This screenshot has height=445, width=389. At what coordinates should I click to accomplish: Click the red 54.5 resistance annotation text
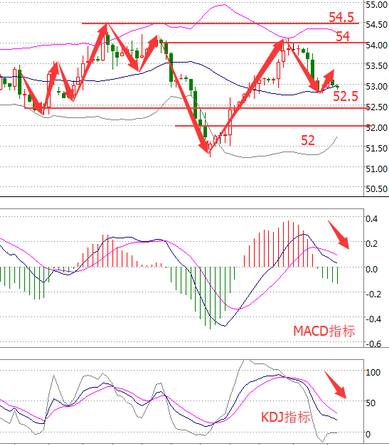[341, 17]
